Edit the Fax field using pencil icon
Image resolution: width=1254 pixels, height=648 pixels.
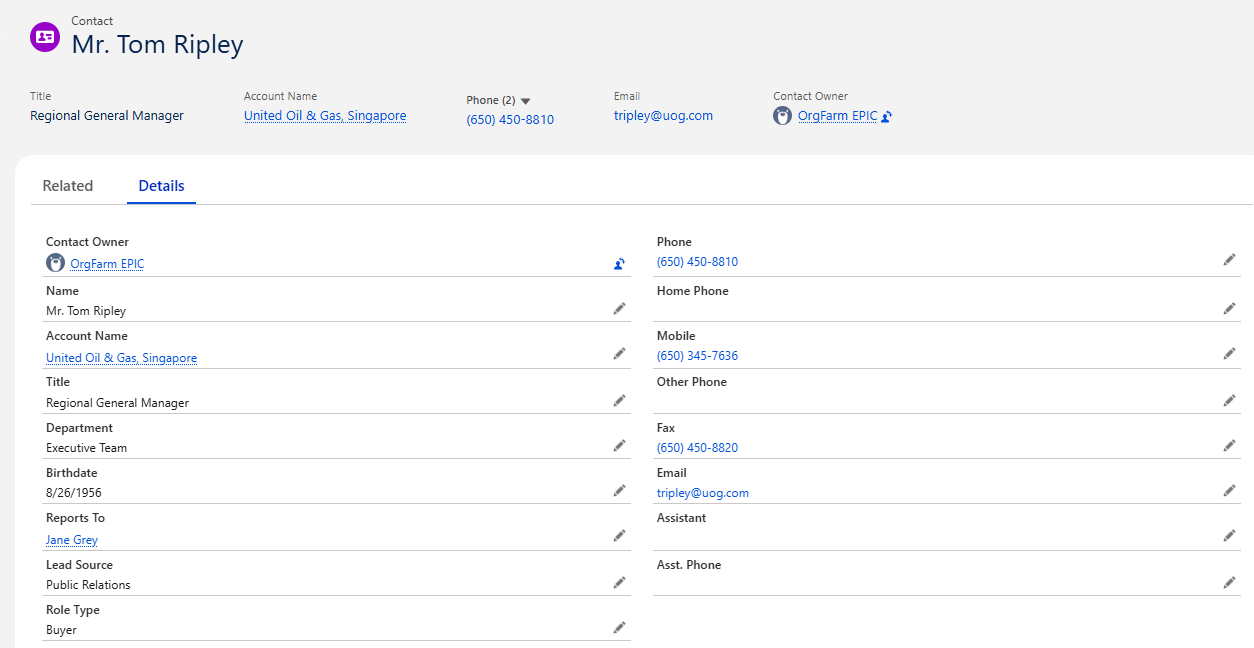pos(1229,446)
